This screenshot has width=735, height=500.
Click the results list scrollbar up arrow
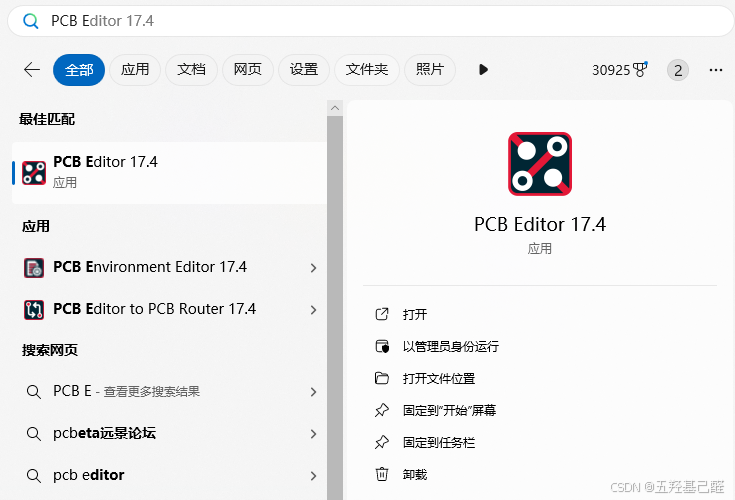click(335, 108)
